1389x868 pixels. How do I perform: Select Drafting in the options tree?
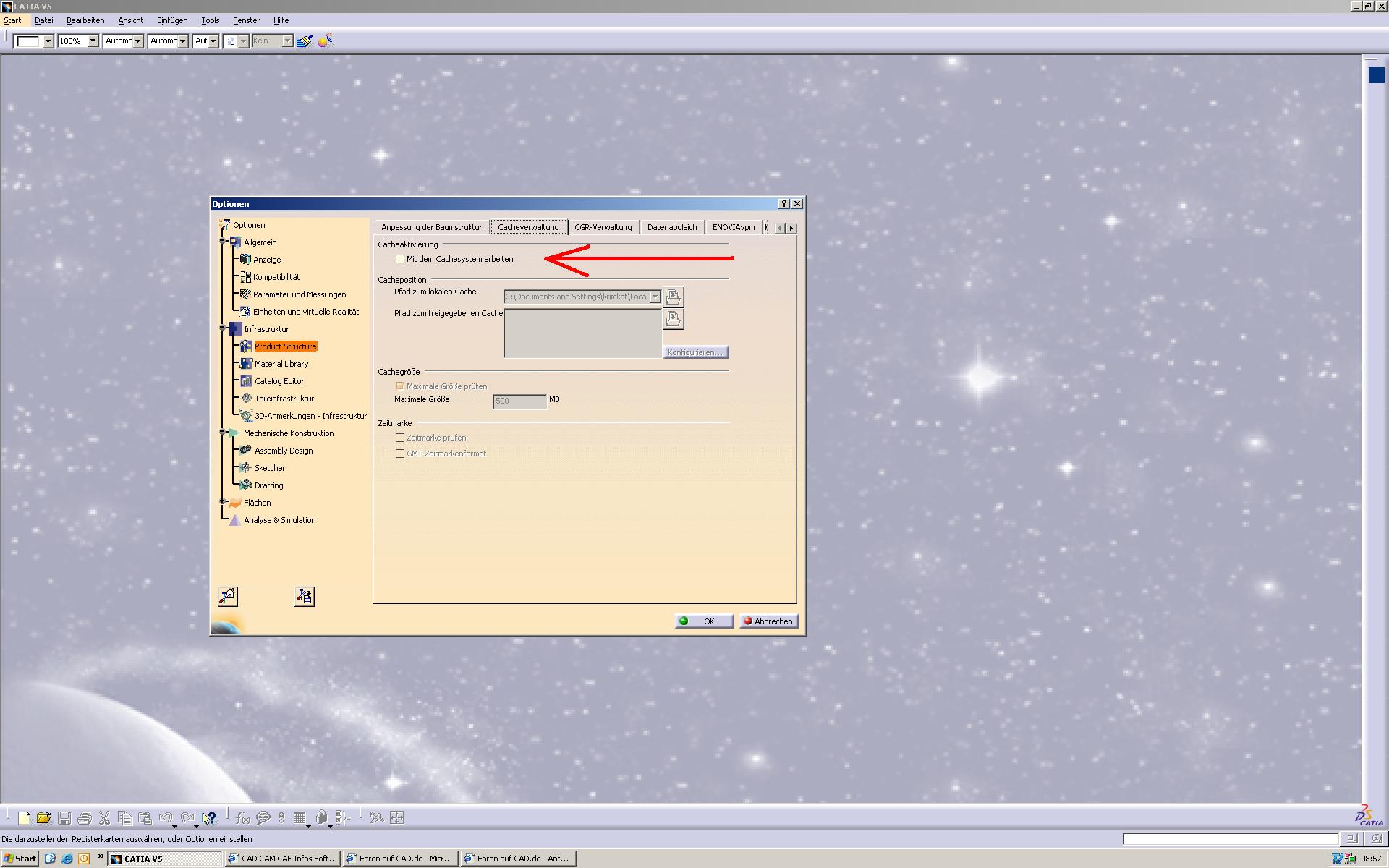(268, 485)
